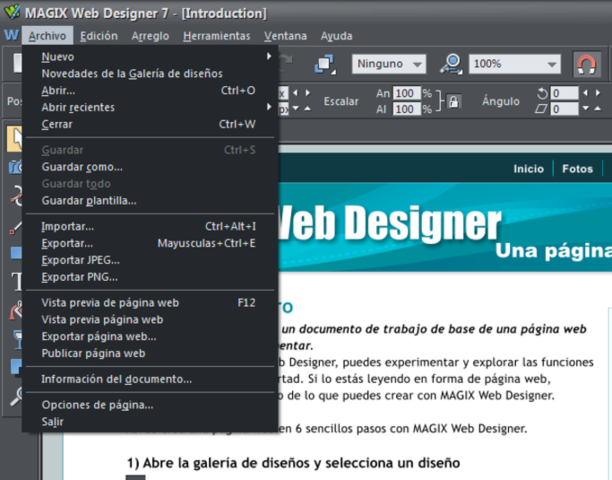Choose Exportar PNG... entry
This screenshot has height=480, width=612.
point(150,277)
